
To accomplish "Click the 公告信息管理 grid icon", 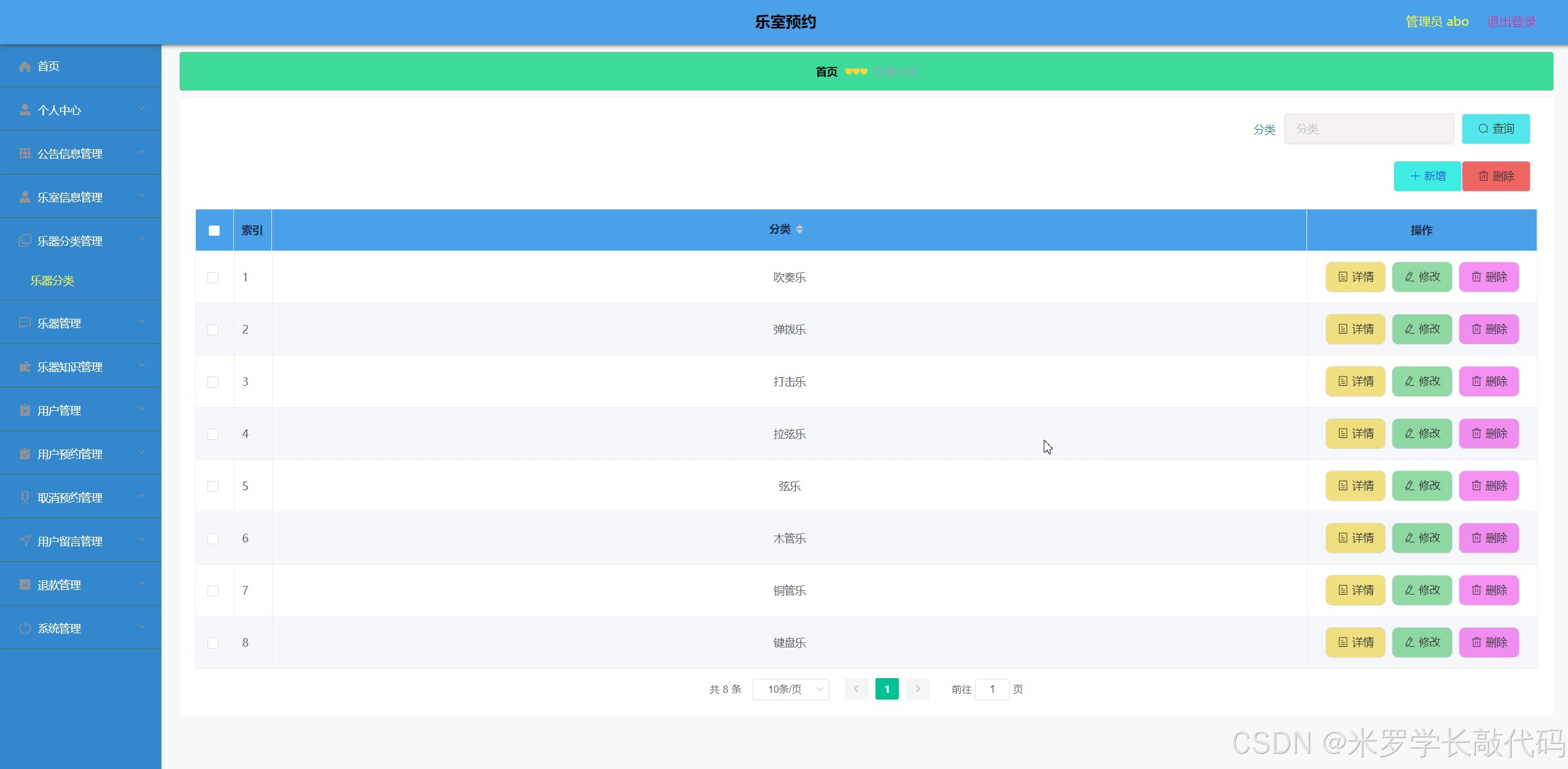I will (x=25, y=154).
